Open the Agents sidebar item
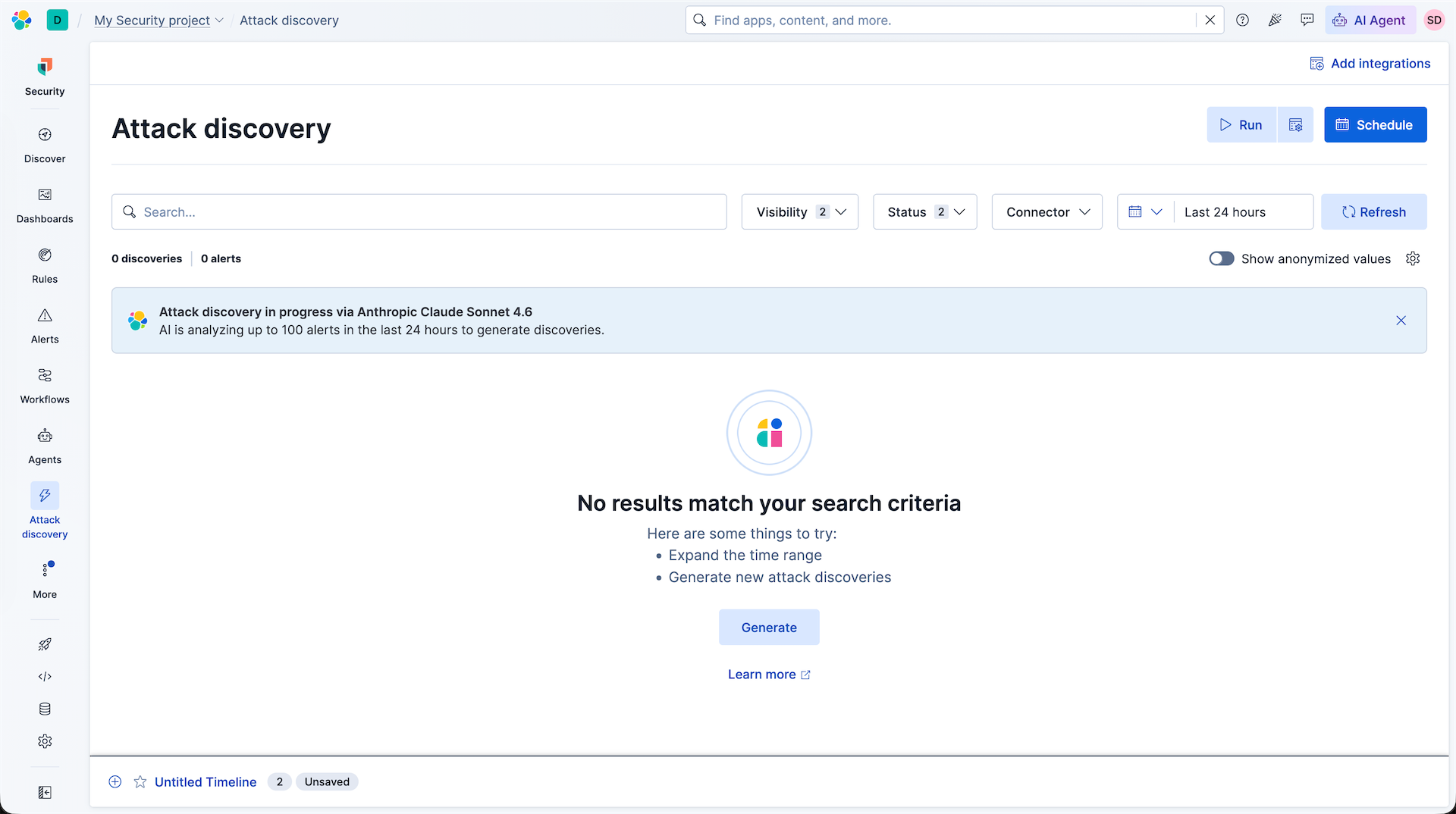The image size is (1456, 814). [45, 447]
